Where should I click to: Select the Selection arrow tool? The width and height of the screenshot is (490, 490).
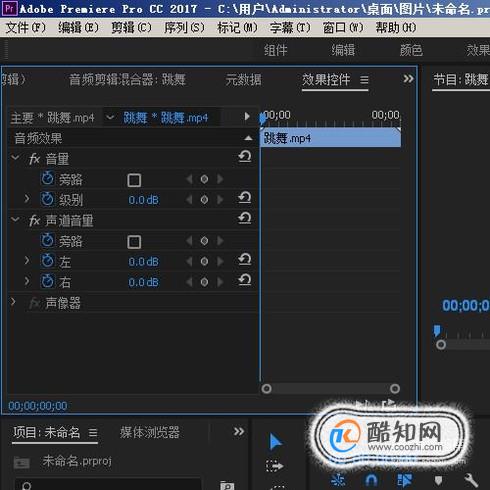click(276, 442)
